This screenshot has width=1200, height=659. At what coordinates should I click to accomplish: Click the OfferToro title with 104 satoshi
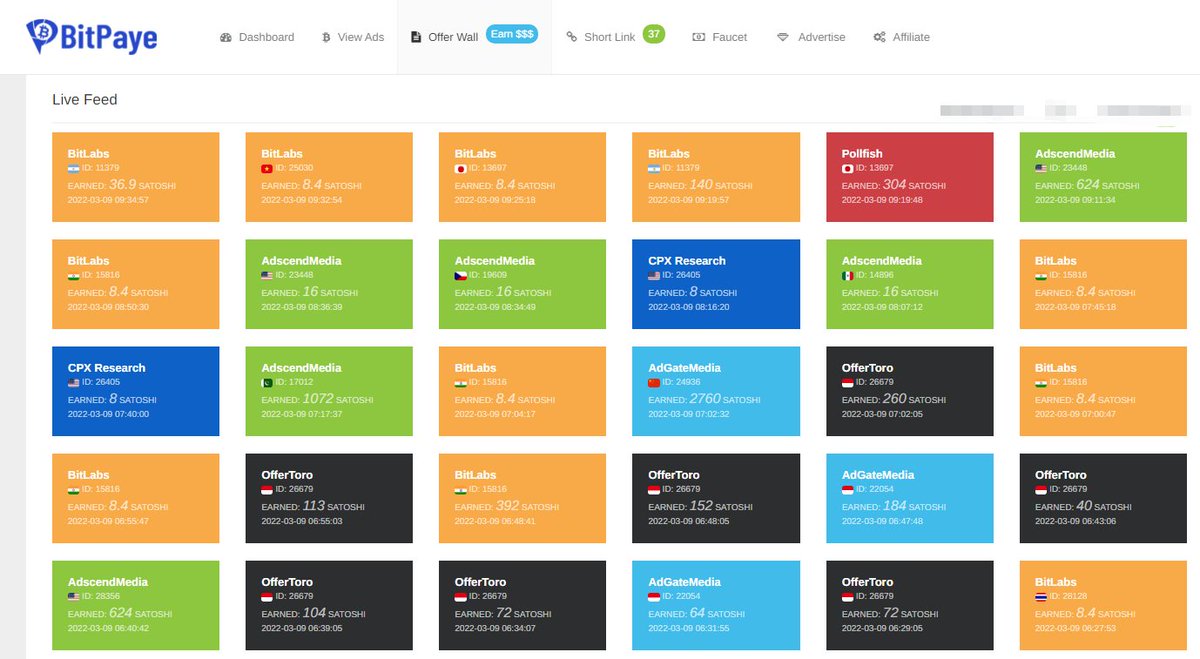pos(287,582)
